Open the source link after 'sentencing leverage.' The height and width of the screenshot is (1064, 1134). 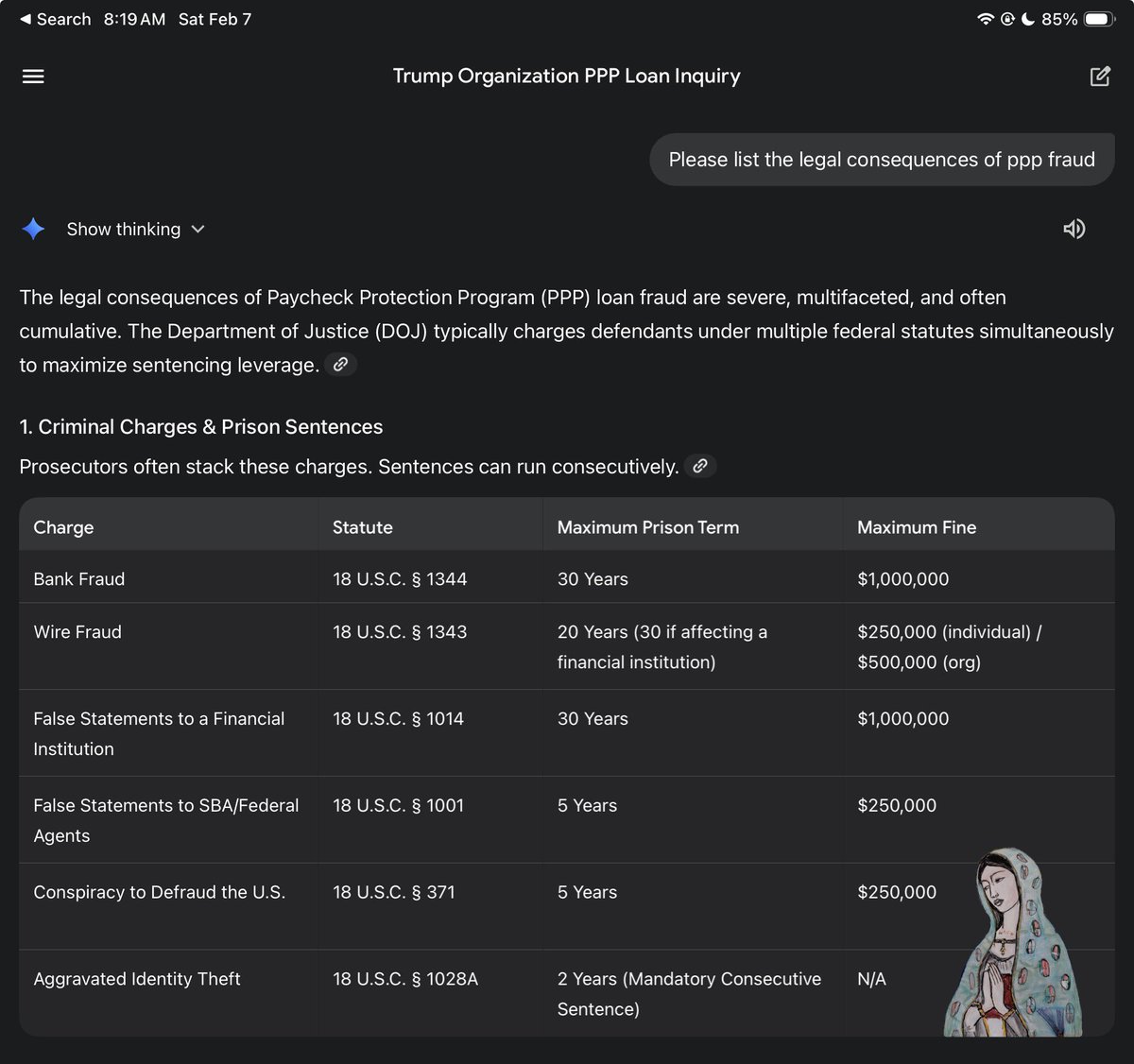[340, 365]
